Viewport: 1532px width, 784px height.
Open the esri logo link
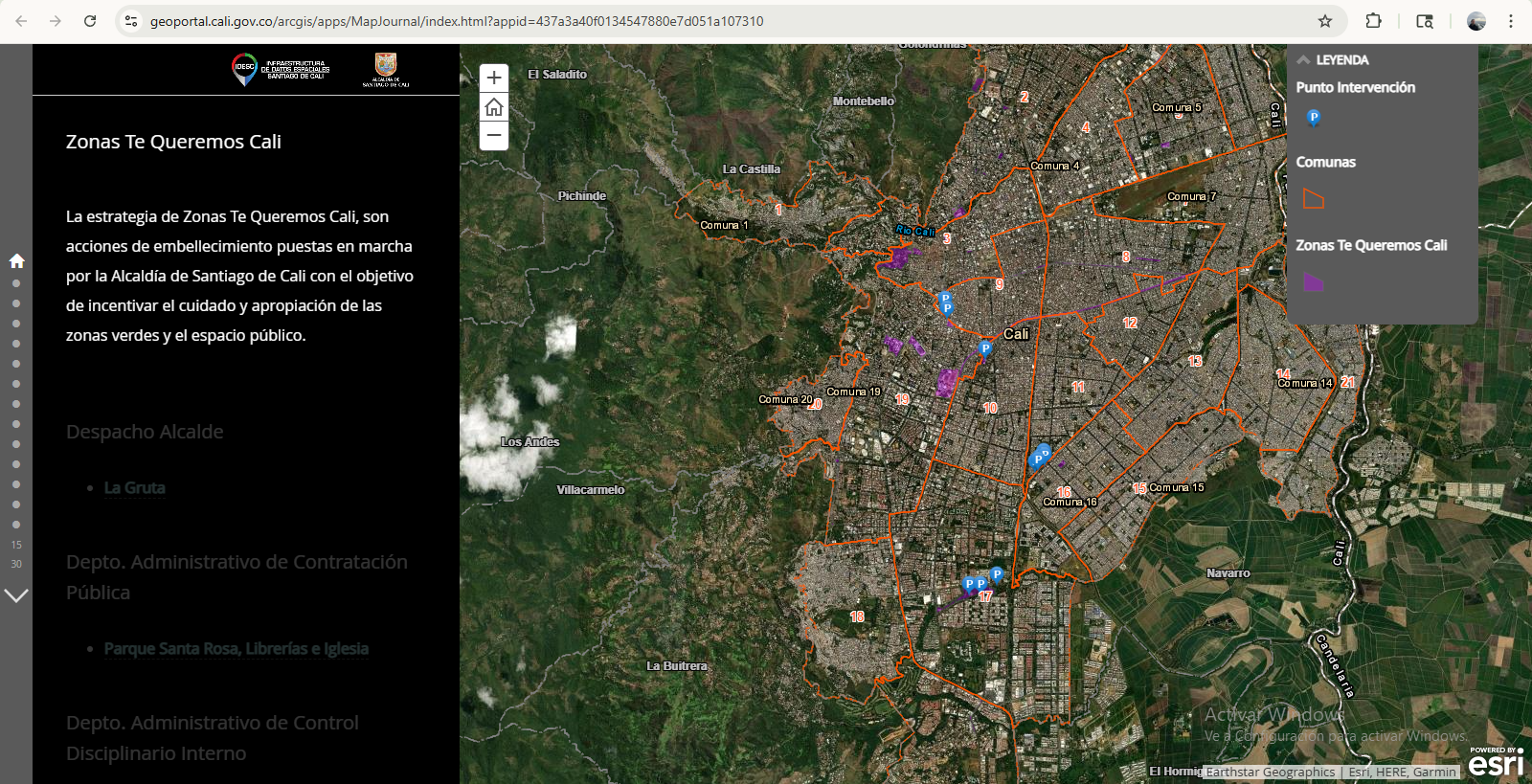pos(1496,763)
